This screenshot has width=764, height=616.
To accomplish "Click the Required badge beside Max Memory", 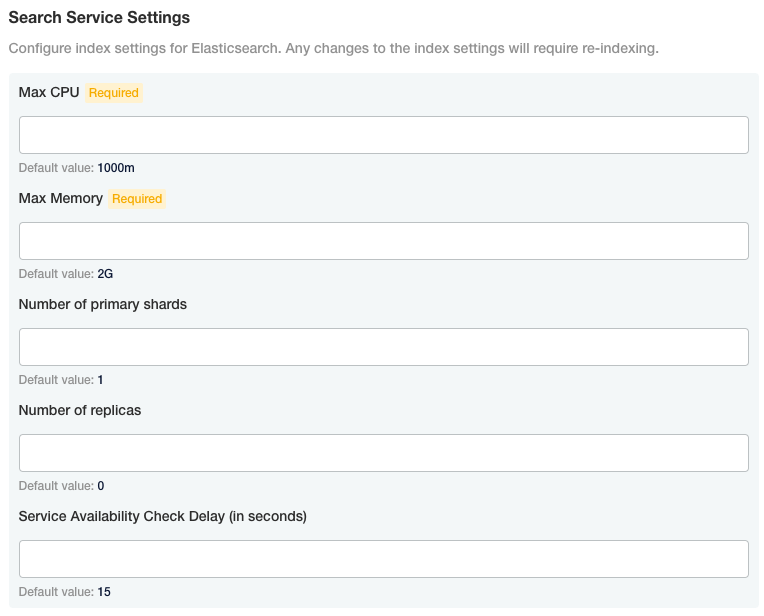I will tap(137, 199).
